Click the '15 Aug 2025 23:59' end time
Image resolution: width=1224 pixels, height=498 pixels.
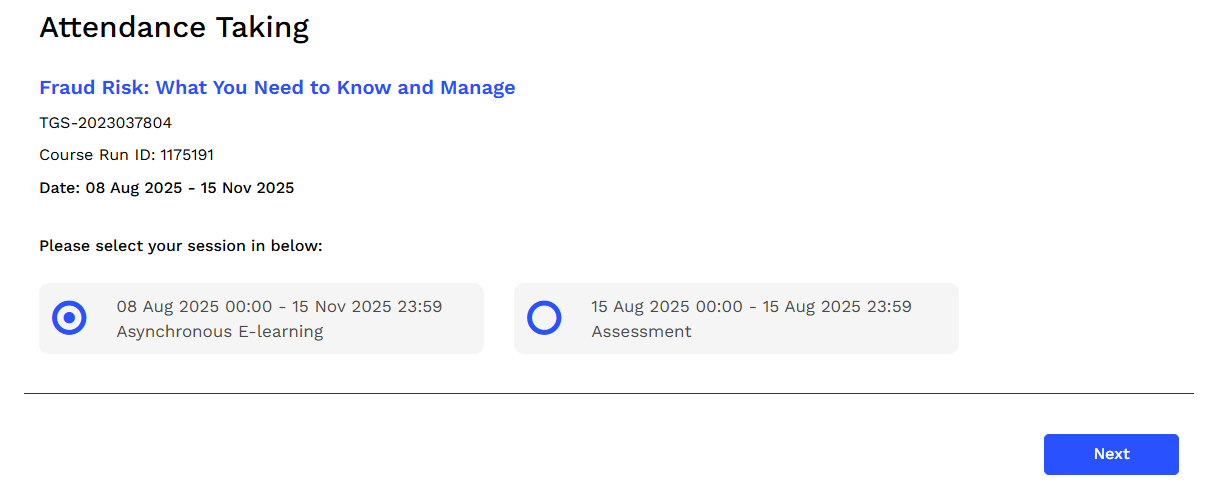pos(837,306)
